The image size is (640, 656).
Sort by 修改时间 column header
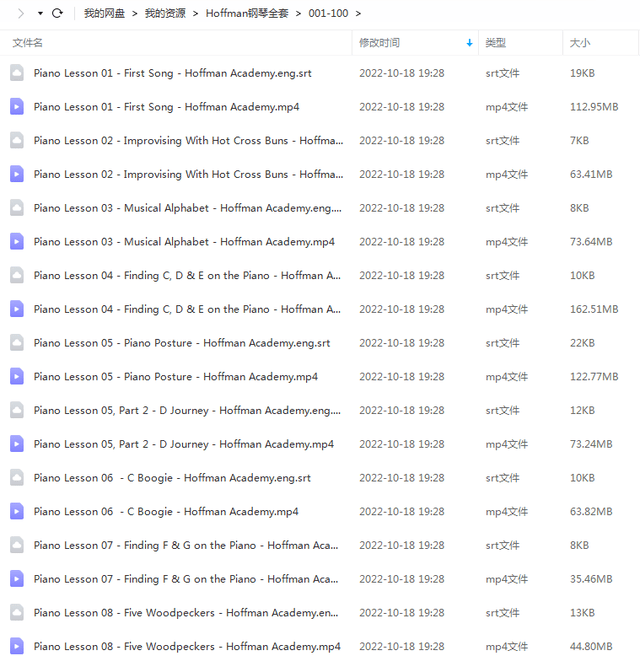click(379, 43)
